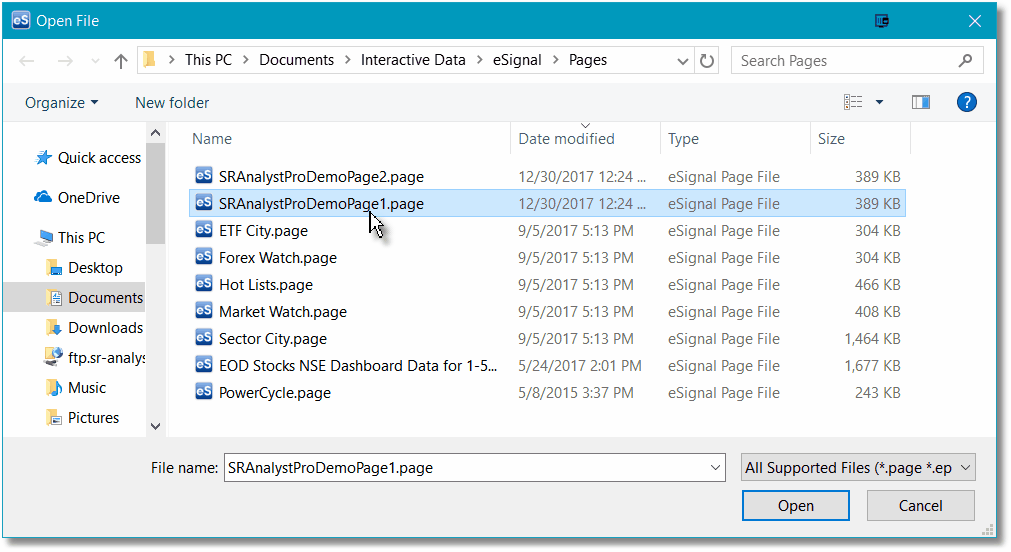The width and height of the screenshot is (1011, 552).
Task: Click the Forward navigation arrow
Action: pyautogui.click(x=65, y=61)
